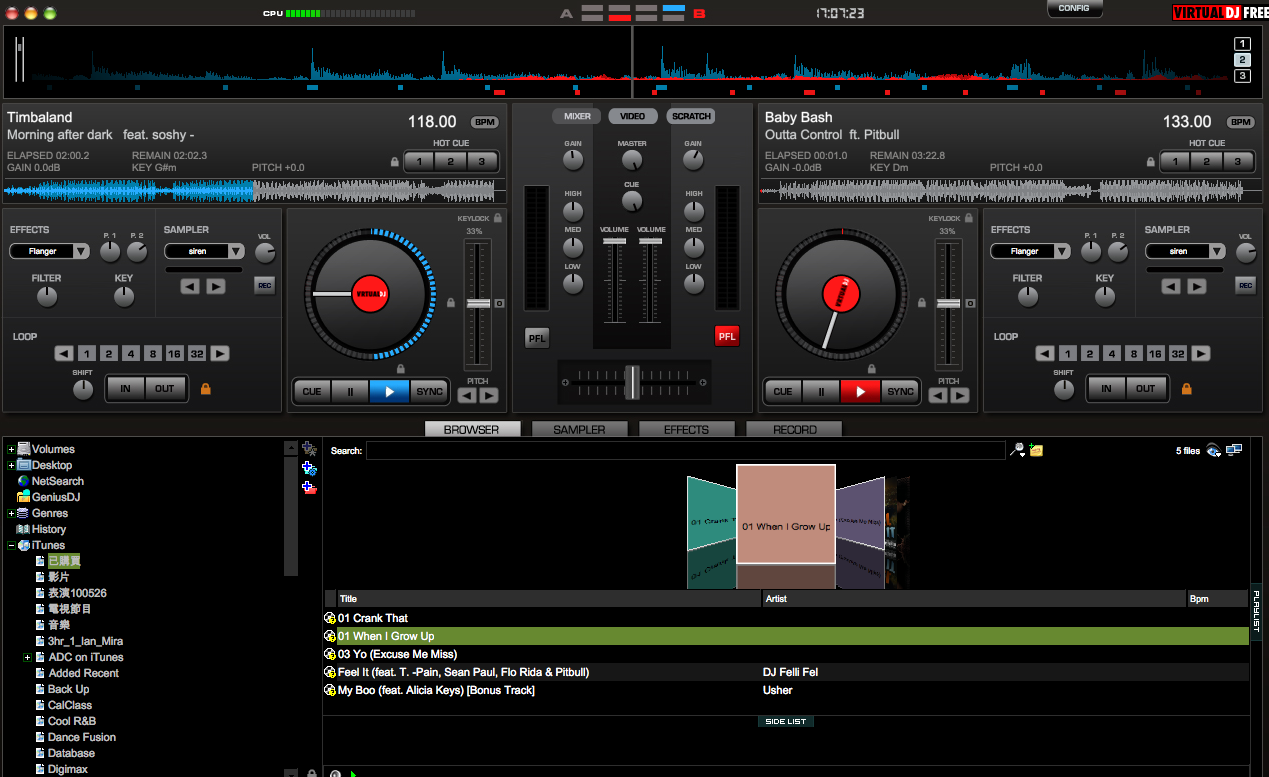This screenshot has width=1269, height=777.
Task: Click the track icon beside '01 Crank That'
Action: tap(330, 618)
